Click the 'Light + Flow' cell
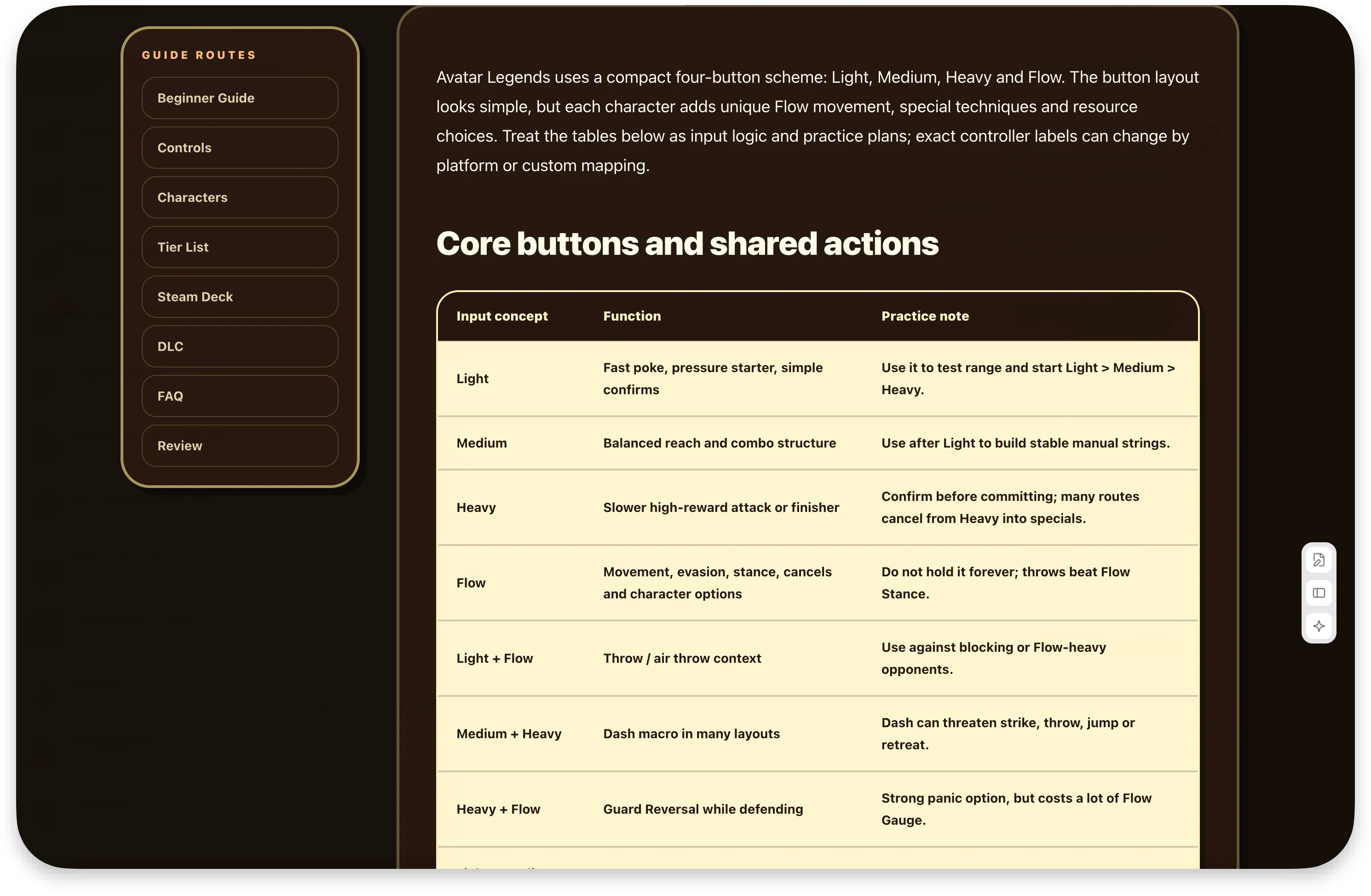The image size is (1371, 896). coord(494,658)
